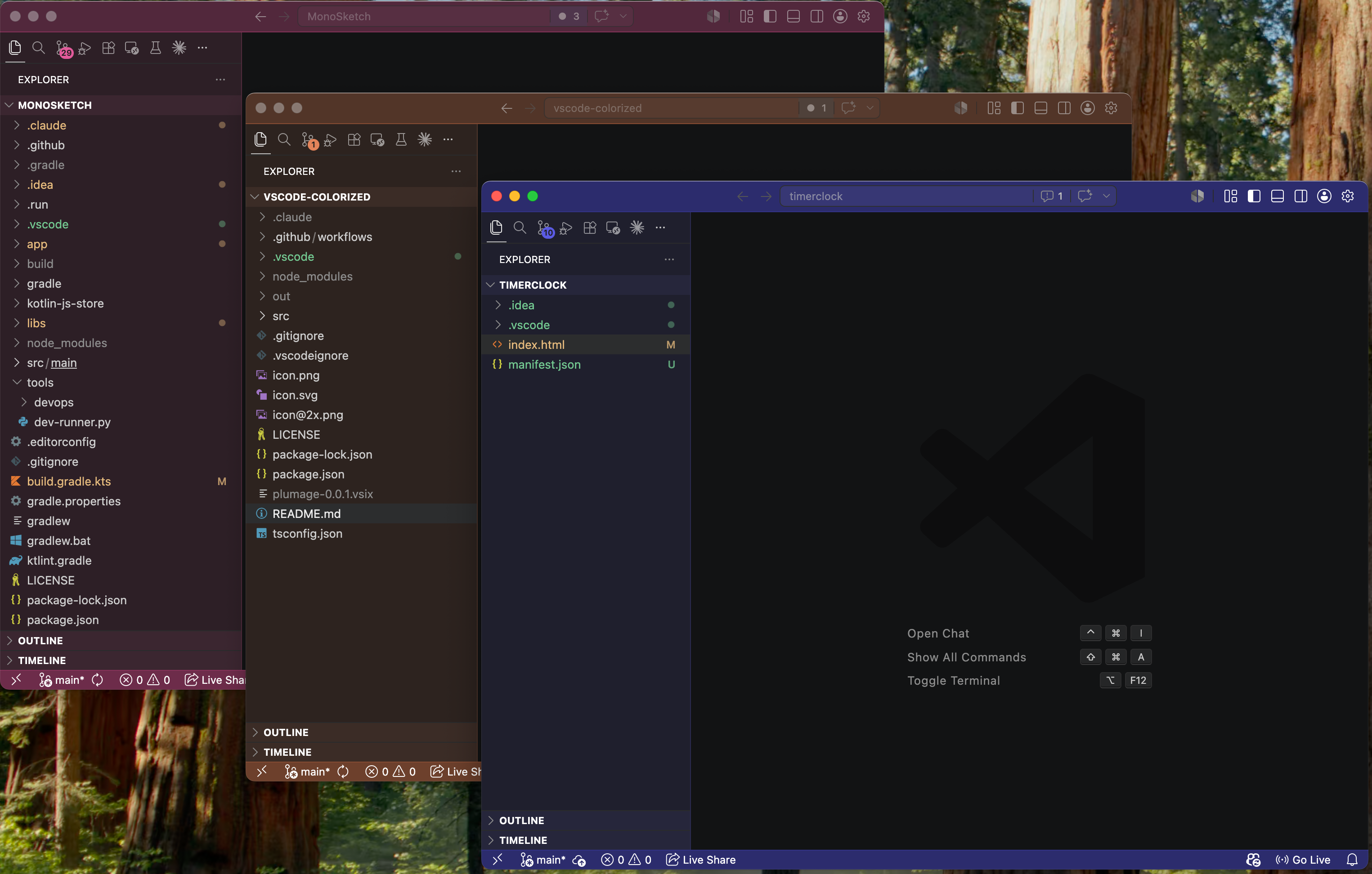Open Accounts icon in timerclock title bar
The height and width of the screenshot is (874, 1372).
1324,196
